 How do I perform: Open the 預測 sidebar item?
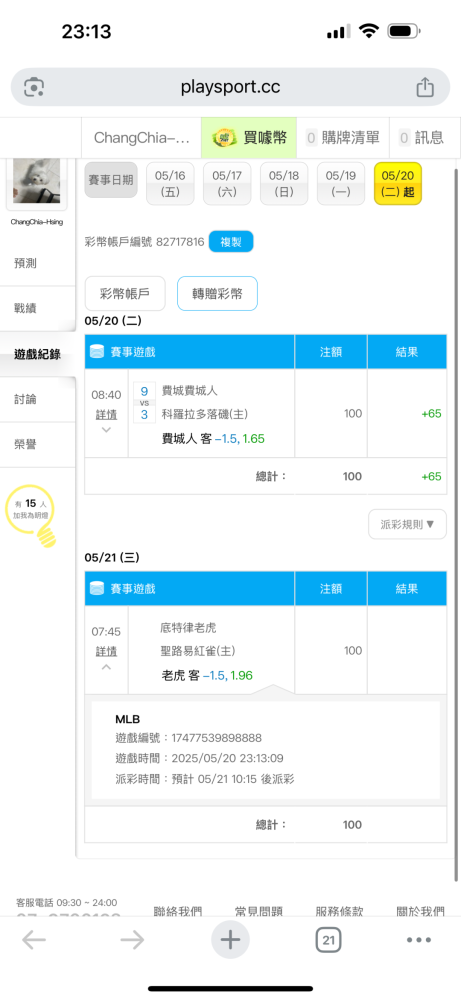(x=38, y=263)
